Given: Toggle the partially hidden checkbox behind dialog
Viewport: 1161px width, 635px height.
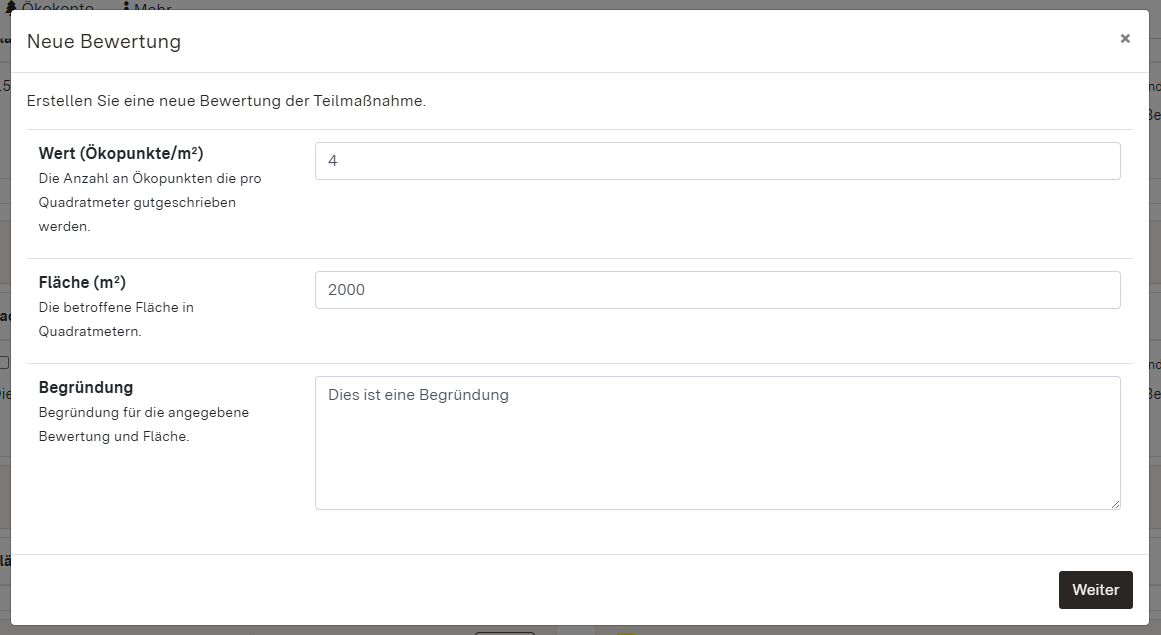Looking at the screenshot, I should click(4, 362).
